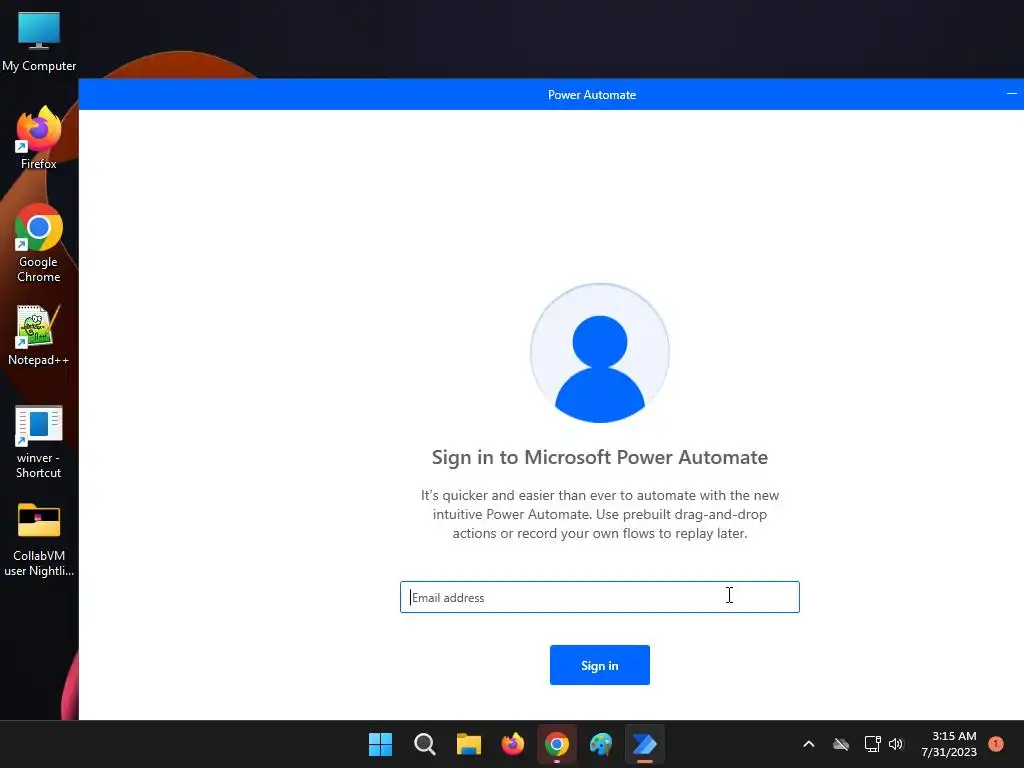This screenshot has width=1024, height=768.
Task: Launch the Firefox desktop shortcut
Action: (39, 138)
